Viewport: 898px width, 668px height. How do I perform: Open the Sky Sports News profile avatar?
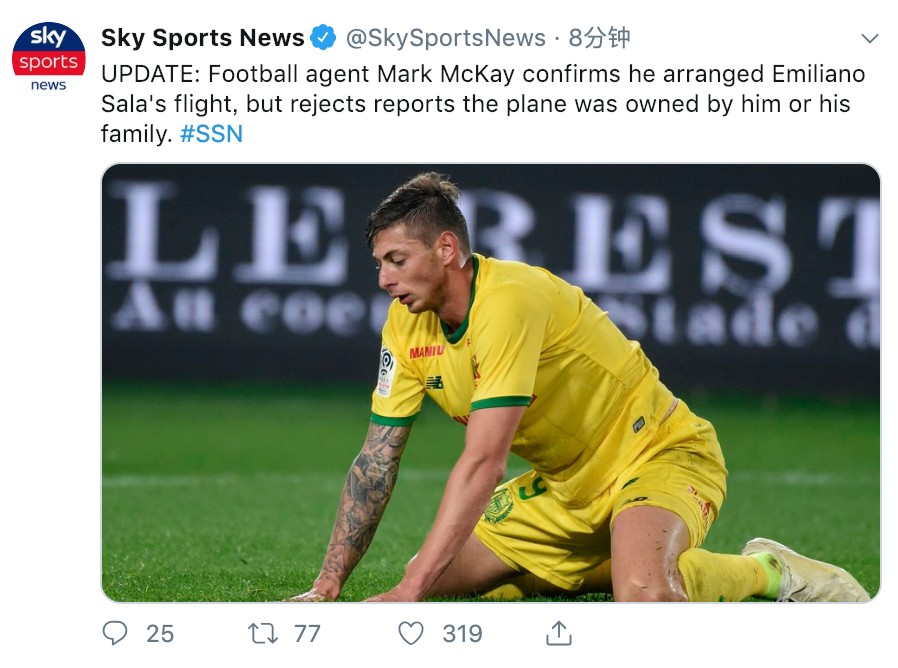(48, 56)
